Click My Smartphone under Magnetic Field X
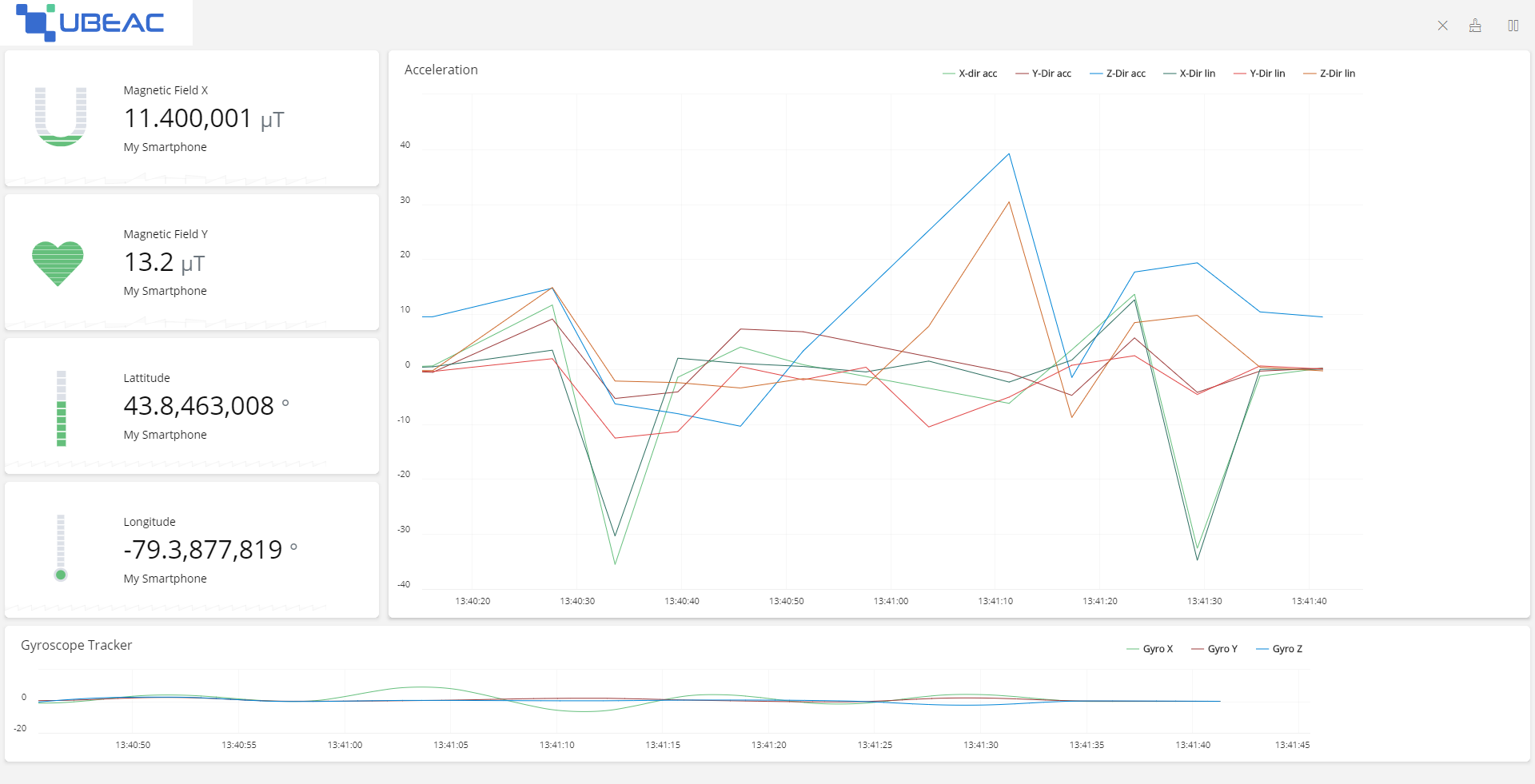The image size is (1535, 784). (x=165, y=147)
